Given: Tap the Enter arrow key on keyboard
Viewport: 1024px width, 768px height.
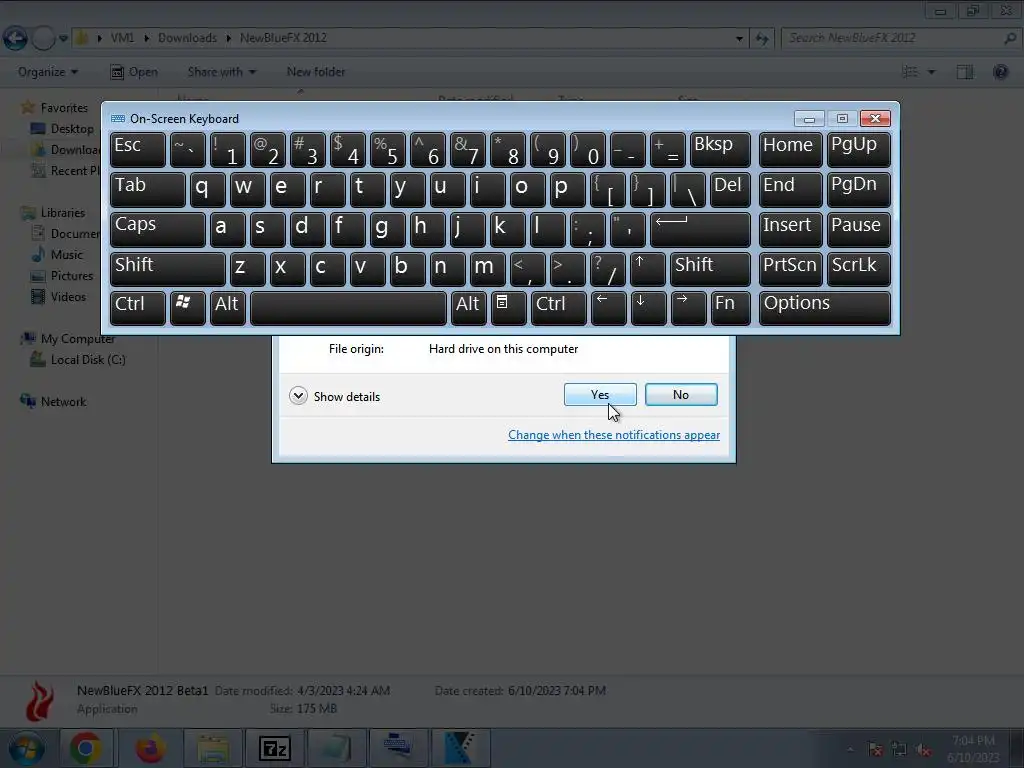Looking at the screenshot, I should tap(701, 230).
